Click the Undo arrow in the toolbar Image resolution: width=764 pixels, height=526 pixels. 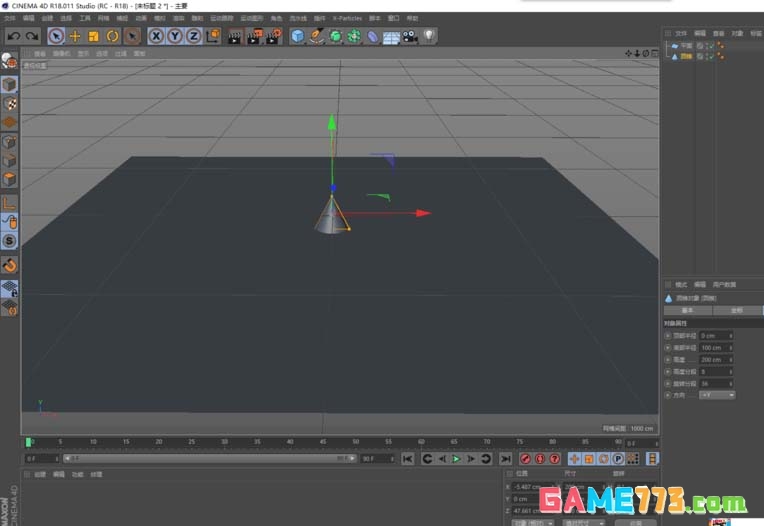tap(14, 36)
